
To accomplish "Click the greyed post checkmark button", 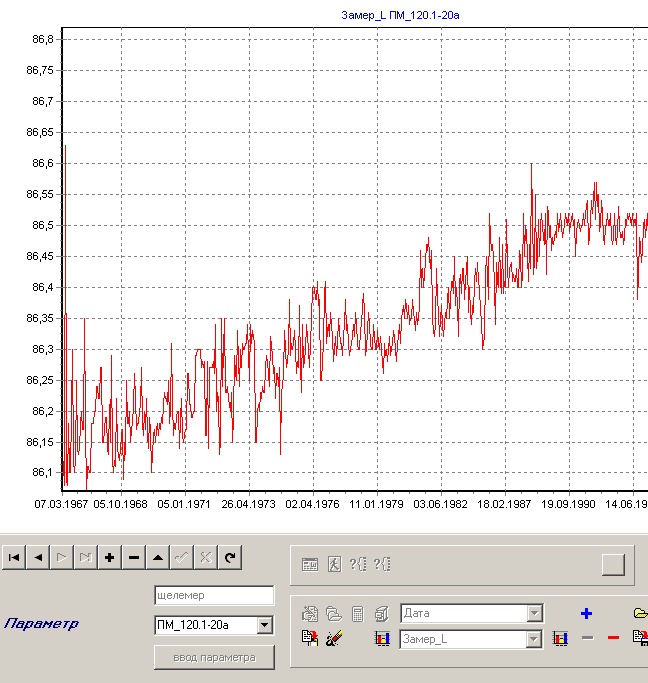I will click(x=182, y=557).
